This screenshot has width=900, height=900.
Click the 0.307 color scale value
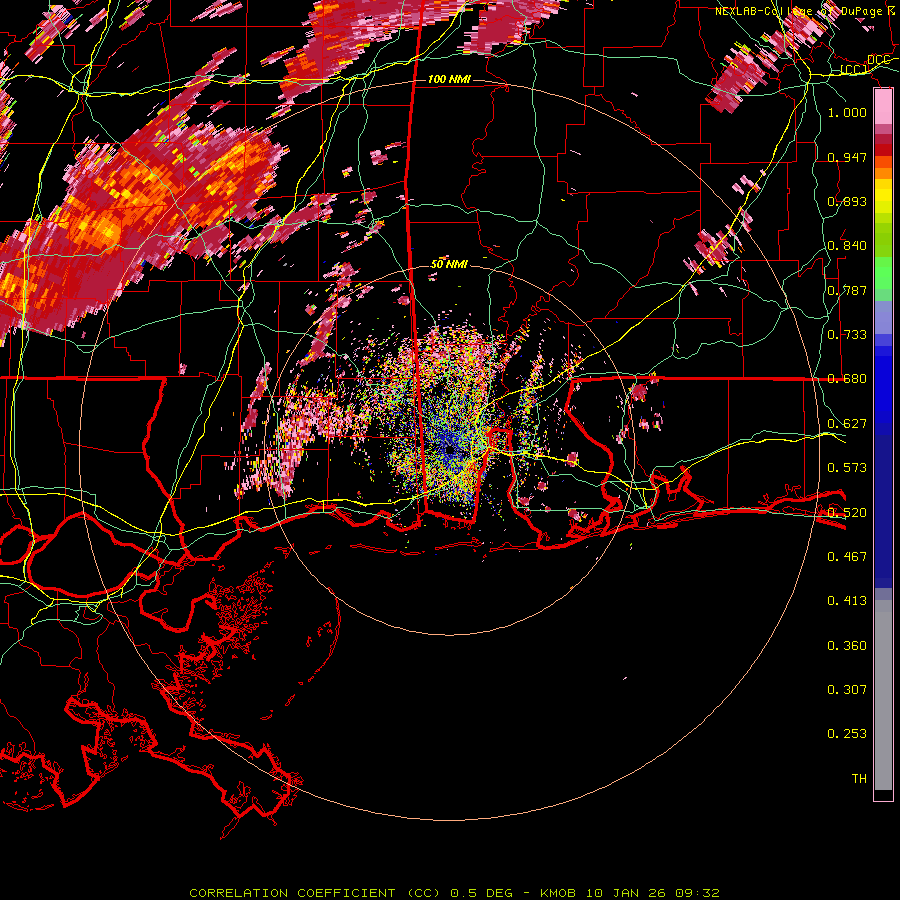click(x=847, y=690)
